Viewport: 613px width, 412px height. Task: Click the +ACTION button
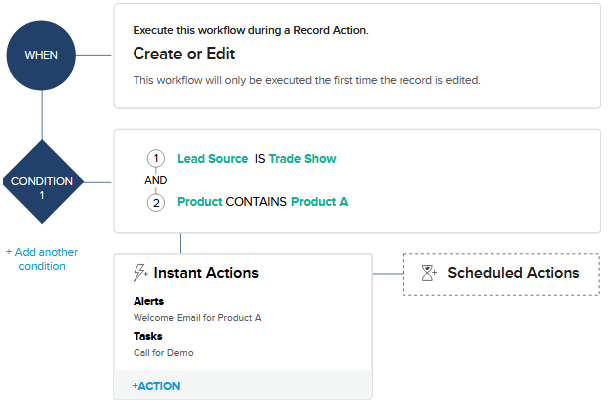pos(156,386)
